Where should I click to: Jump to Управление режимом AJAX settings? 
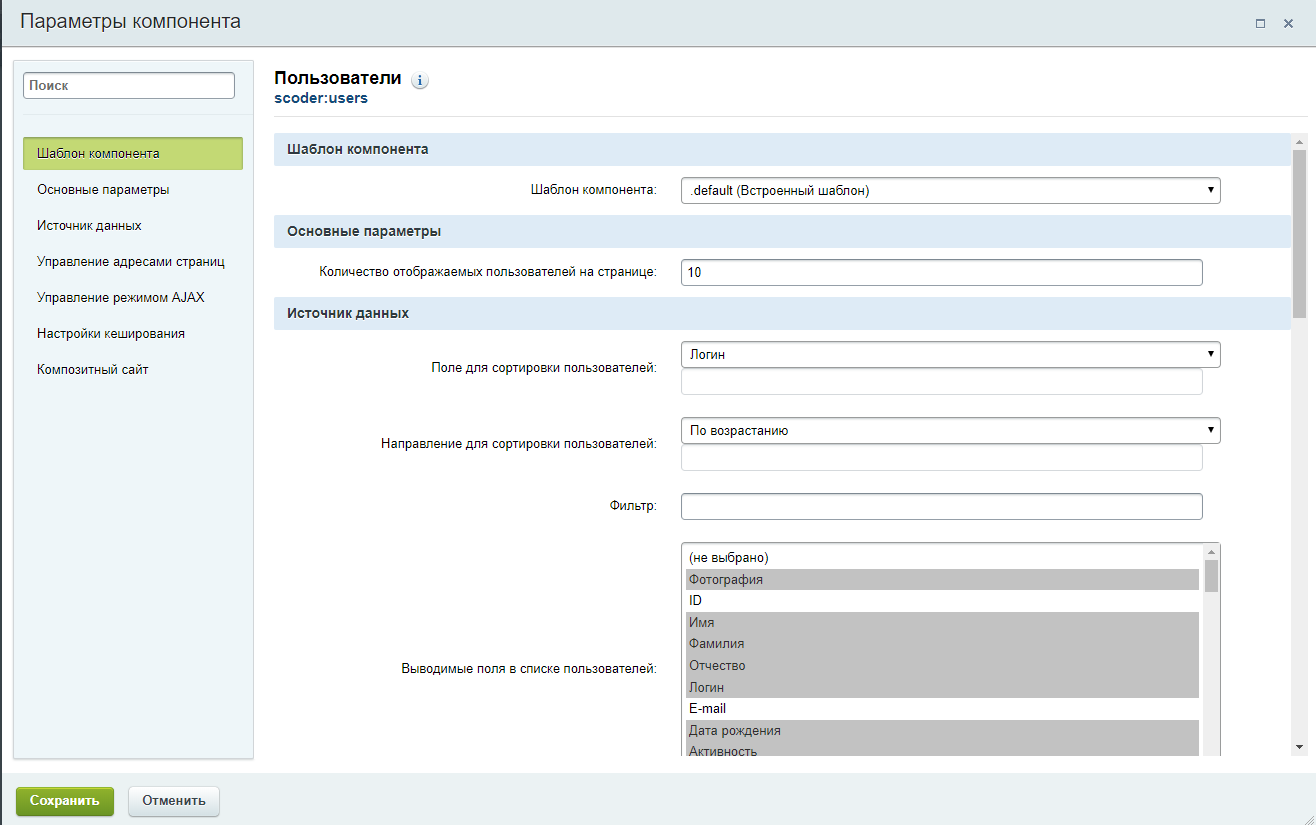121,298
